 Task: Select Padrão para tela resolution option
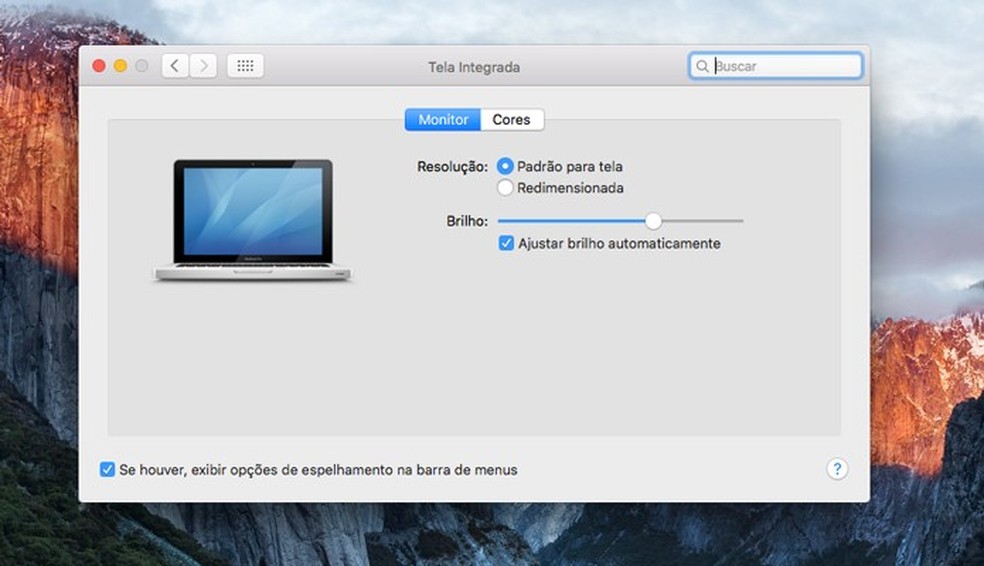(x=505, y=166)
